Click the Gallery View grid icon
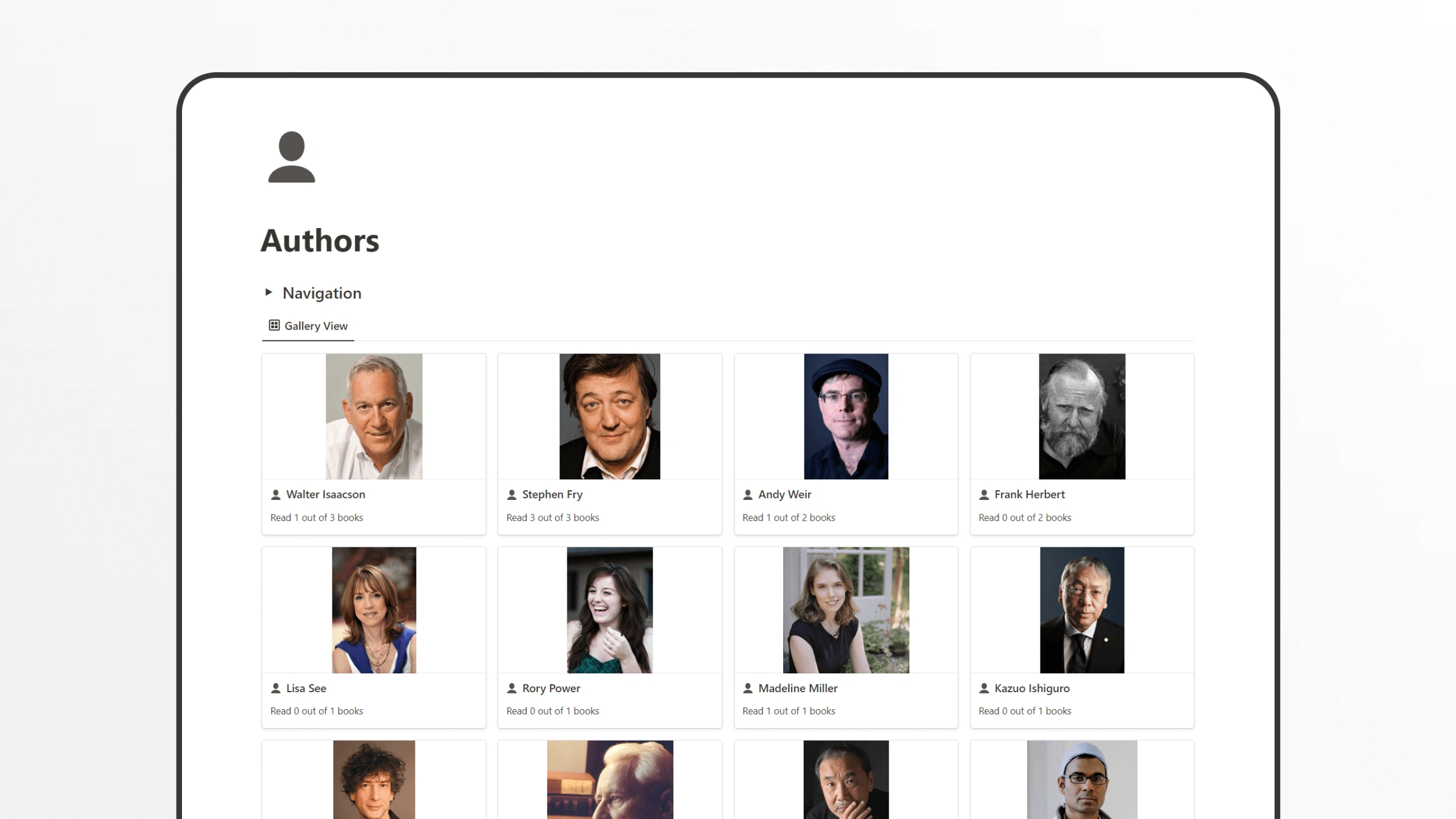The image size is (1456, 819). (x=273, y=325)
